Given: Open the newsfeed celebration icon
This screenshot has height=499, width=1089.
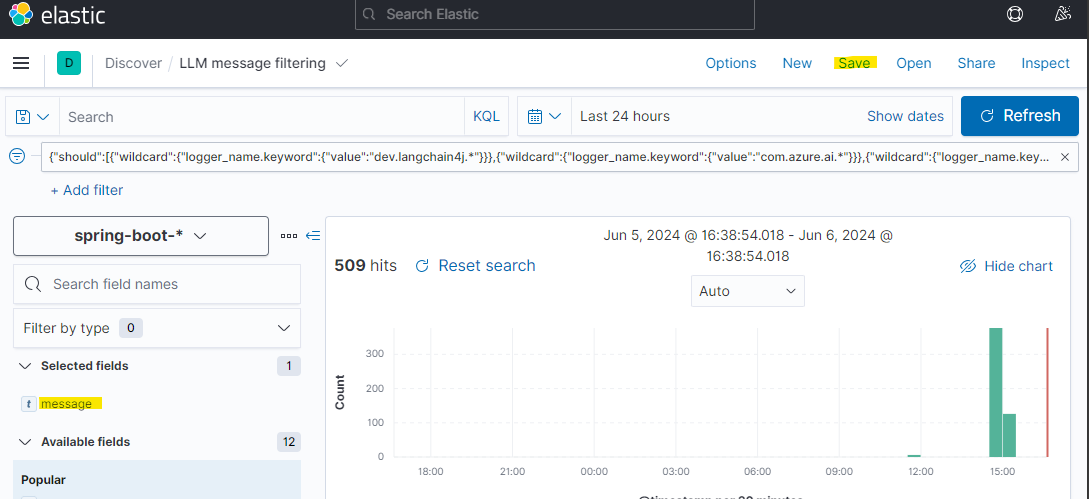Looking at the screenshot, I should pos(1061,14).
